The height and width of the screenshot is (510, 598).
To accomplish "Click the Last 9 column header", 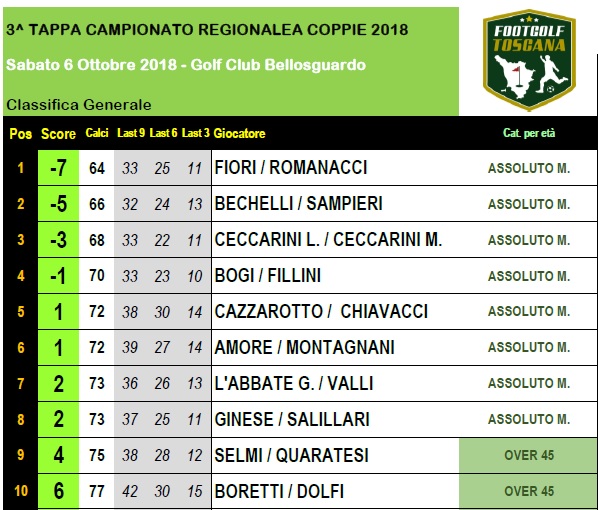I will coord(131,133).
